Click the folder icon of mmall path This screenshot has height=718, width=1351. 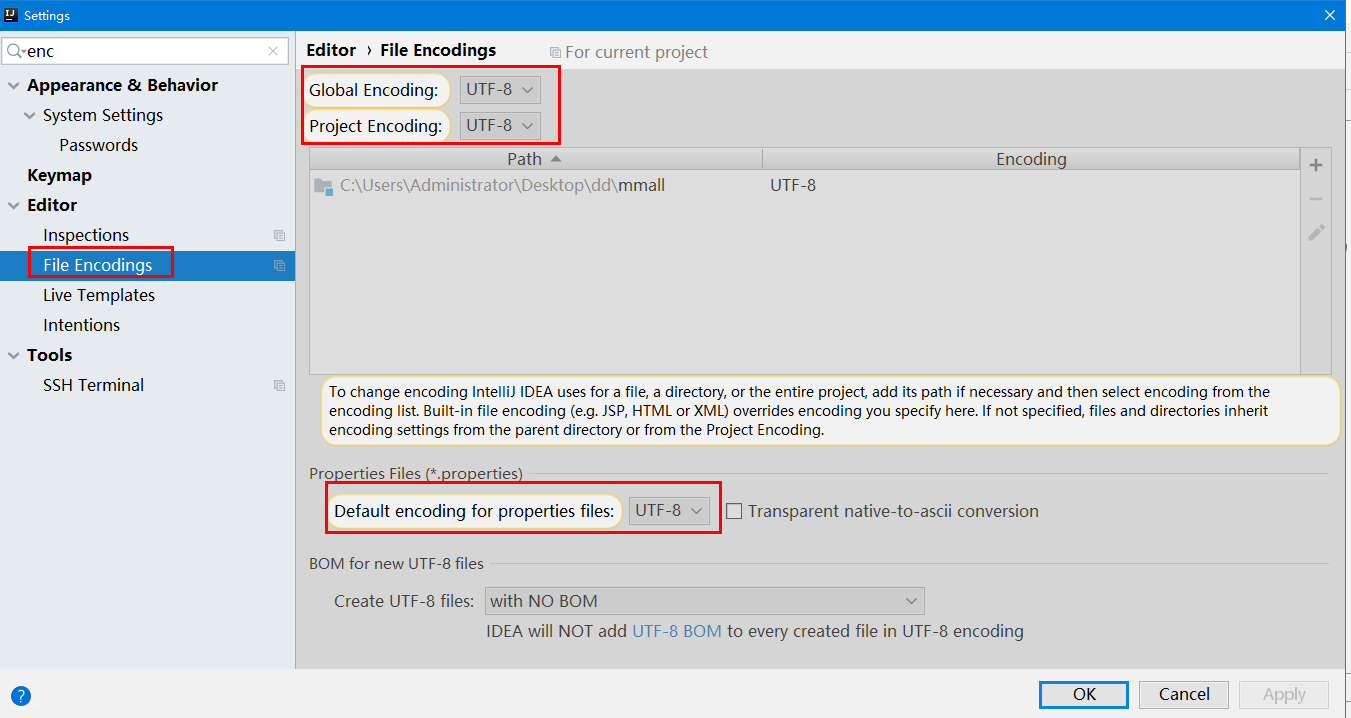[323, 186]
